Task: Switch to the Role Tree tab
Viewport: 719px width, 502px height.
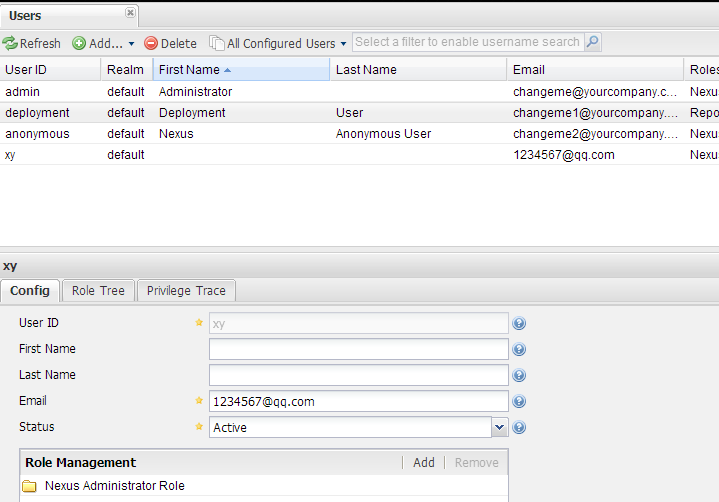Action: tap(98, 291)
